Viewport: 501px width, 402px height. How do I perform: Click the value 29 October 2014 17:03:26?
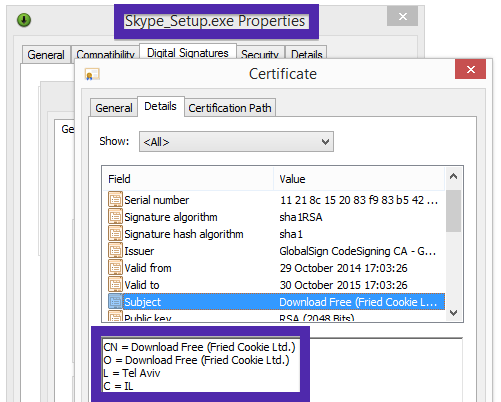coord(343,268)
